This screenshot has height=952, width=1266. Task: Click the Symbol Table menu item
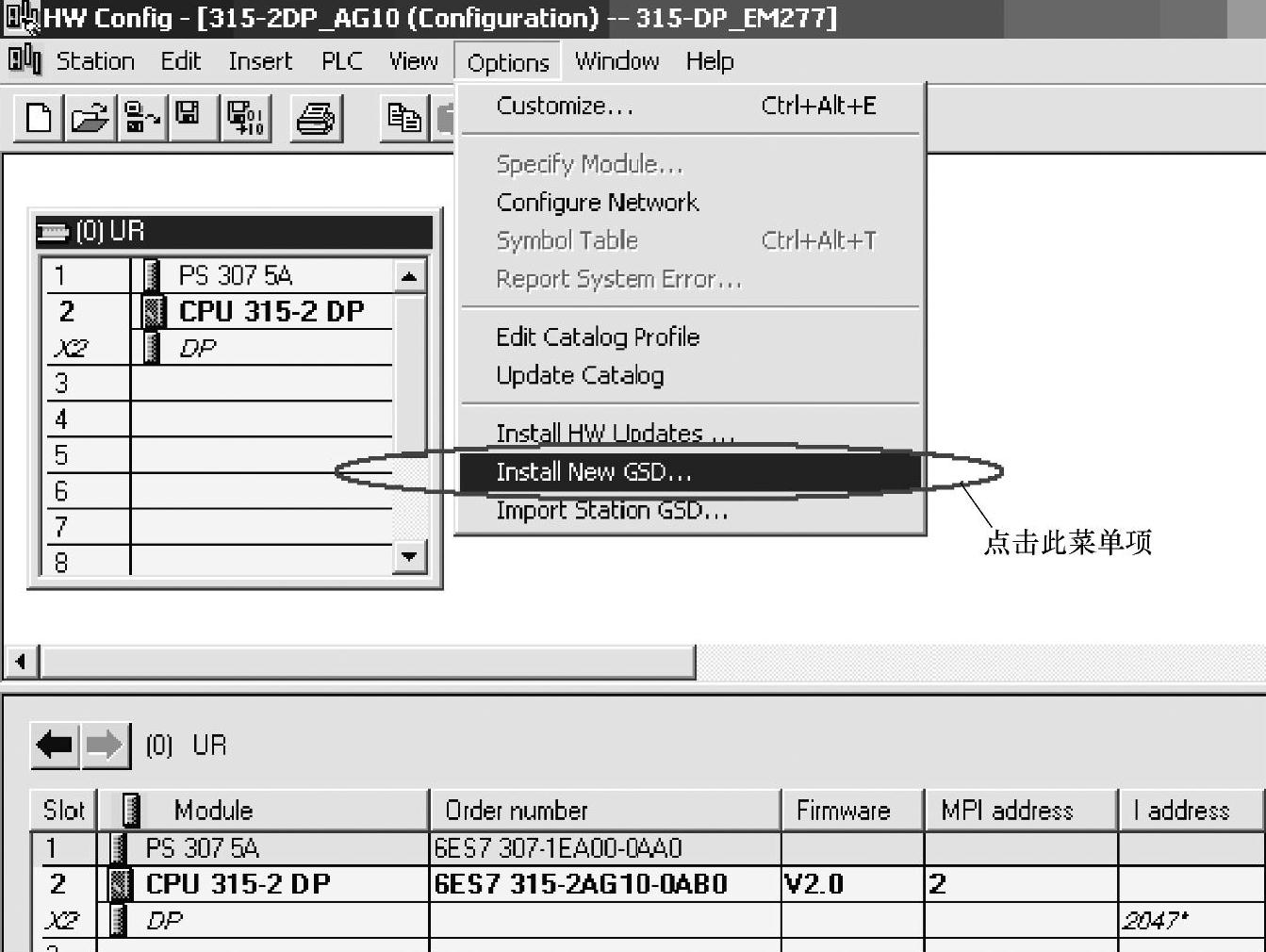click(690, 240)
